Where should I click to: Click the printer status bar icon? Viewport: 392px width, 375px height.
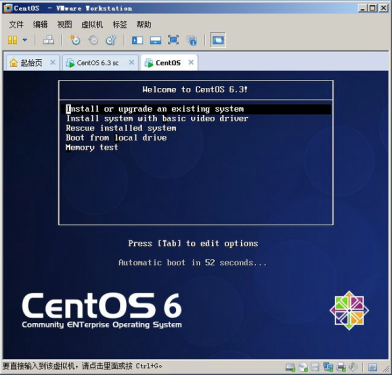(x=341, y=367)
